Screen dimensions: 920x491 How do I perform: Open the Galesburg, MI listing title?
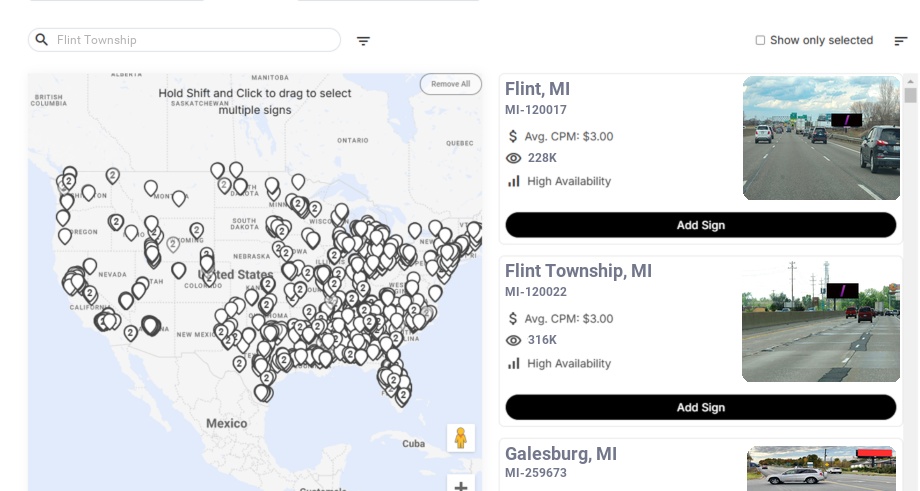(561, 454)
